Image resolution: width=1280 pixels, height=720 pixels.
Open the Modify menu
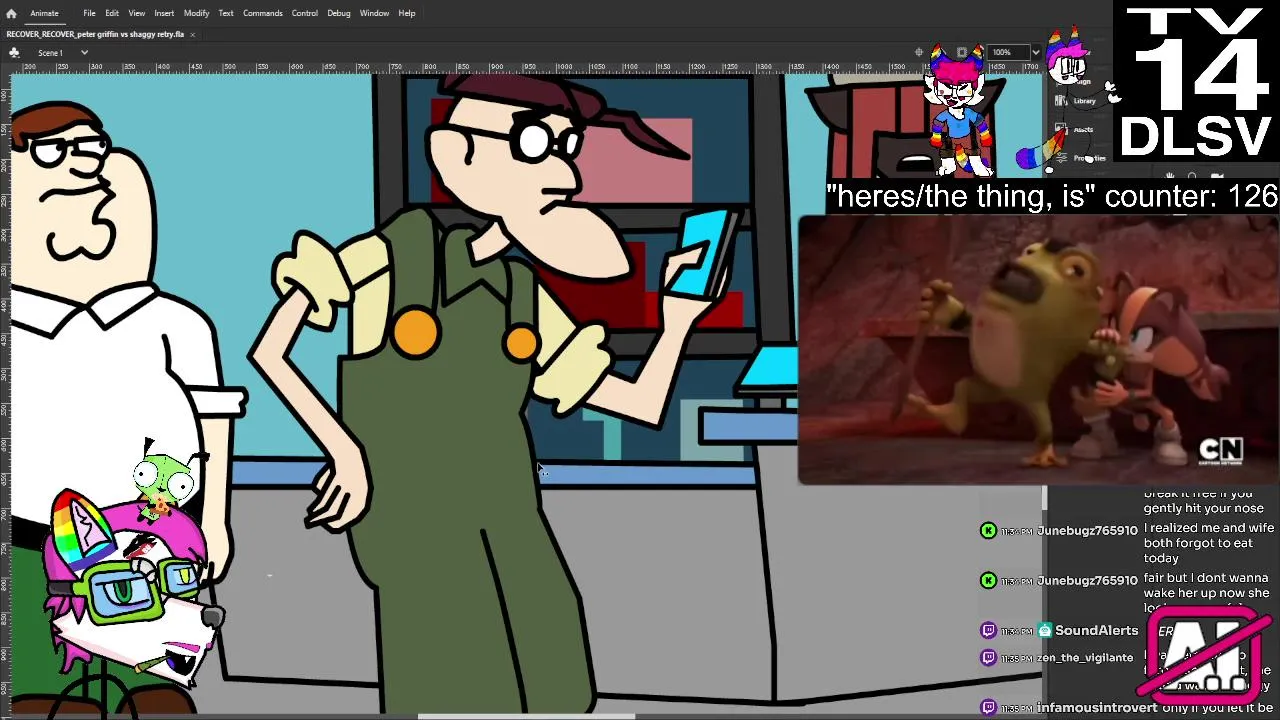click(x=196, y=13)
